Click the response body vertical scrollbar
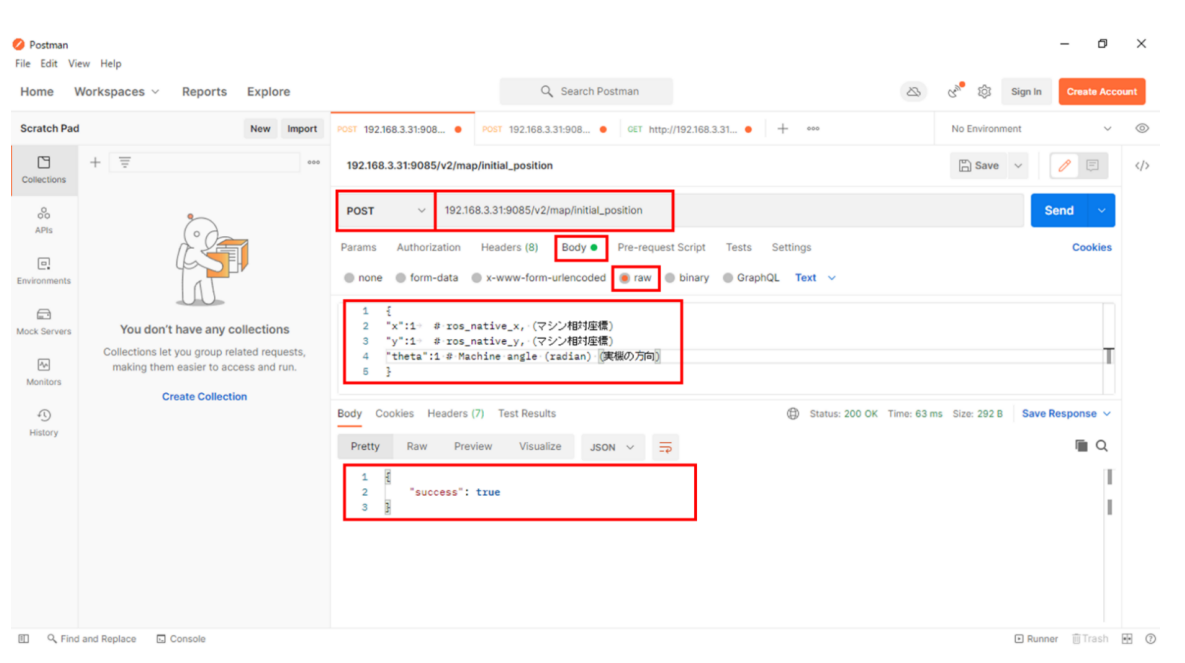This screenshot has height=663, width=1185. coord(1110,492)
